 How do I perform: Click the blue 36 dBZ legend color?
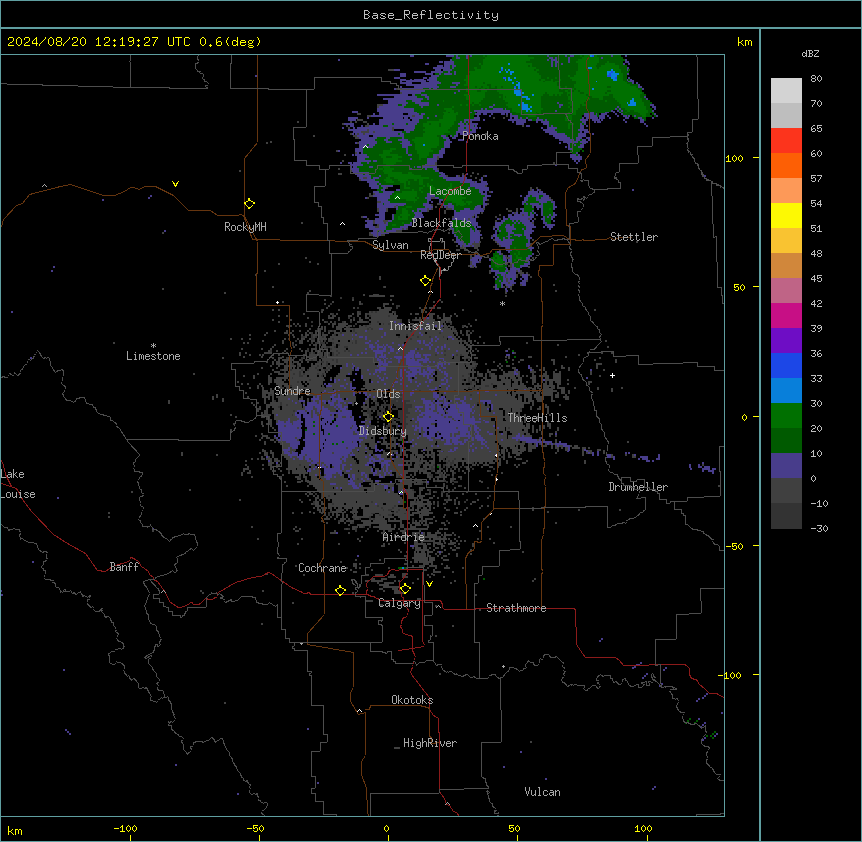786,365
